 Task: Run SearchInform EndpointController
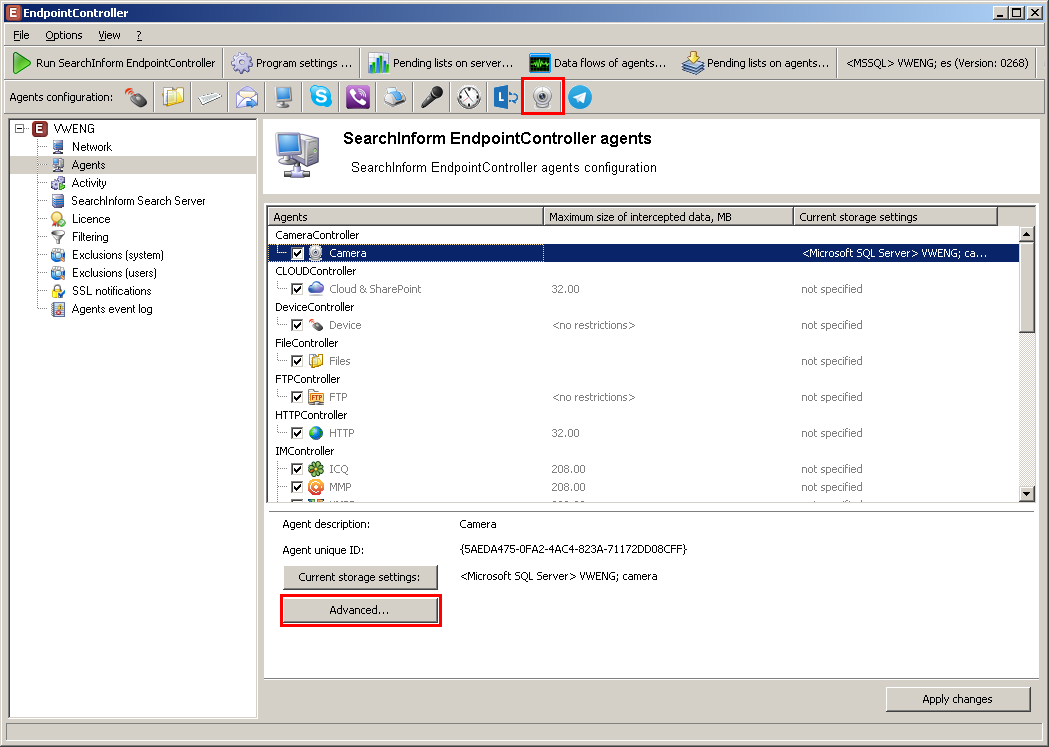pos(114,63)
